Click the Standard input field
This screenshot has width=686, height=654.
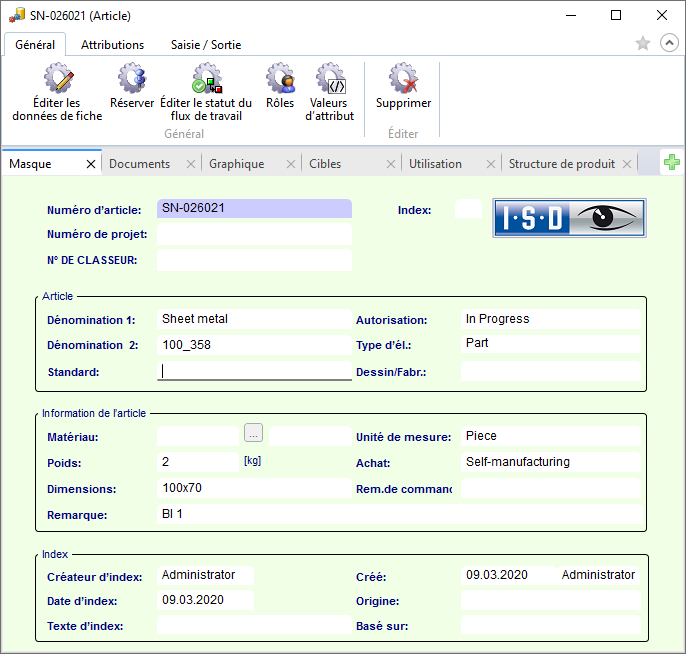click(x=255, y=371)
